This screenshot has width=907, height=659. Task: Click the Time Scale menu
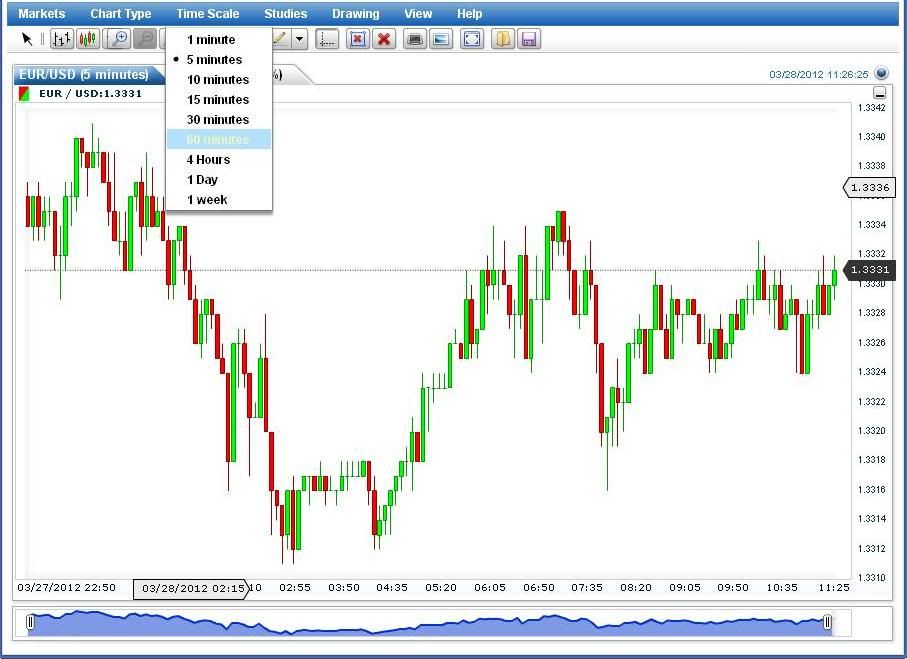click(208, 14)
